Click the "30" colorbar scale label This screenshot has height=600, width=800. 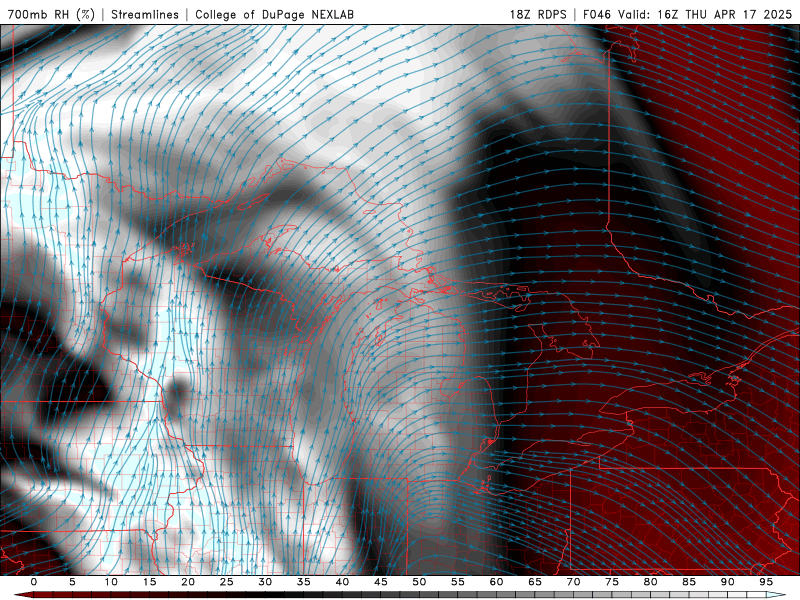pos(265,582)
